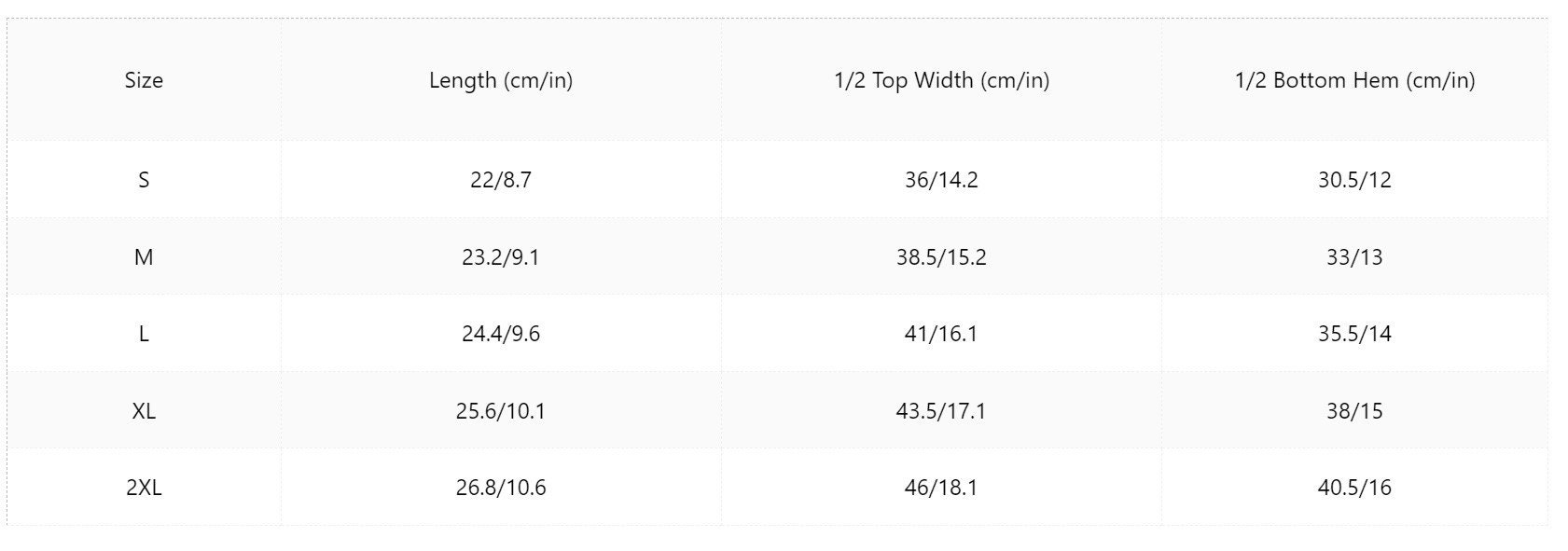
Task: Click length value 22/8.7
Action: point(501,180)
